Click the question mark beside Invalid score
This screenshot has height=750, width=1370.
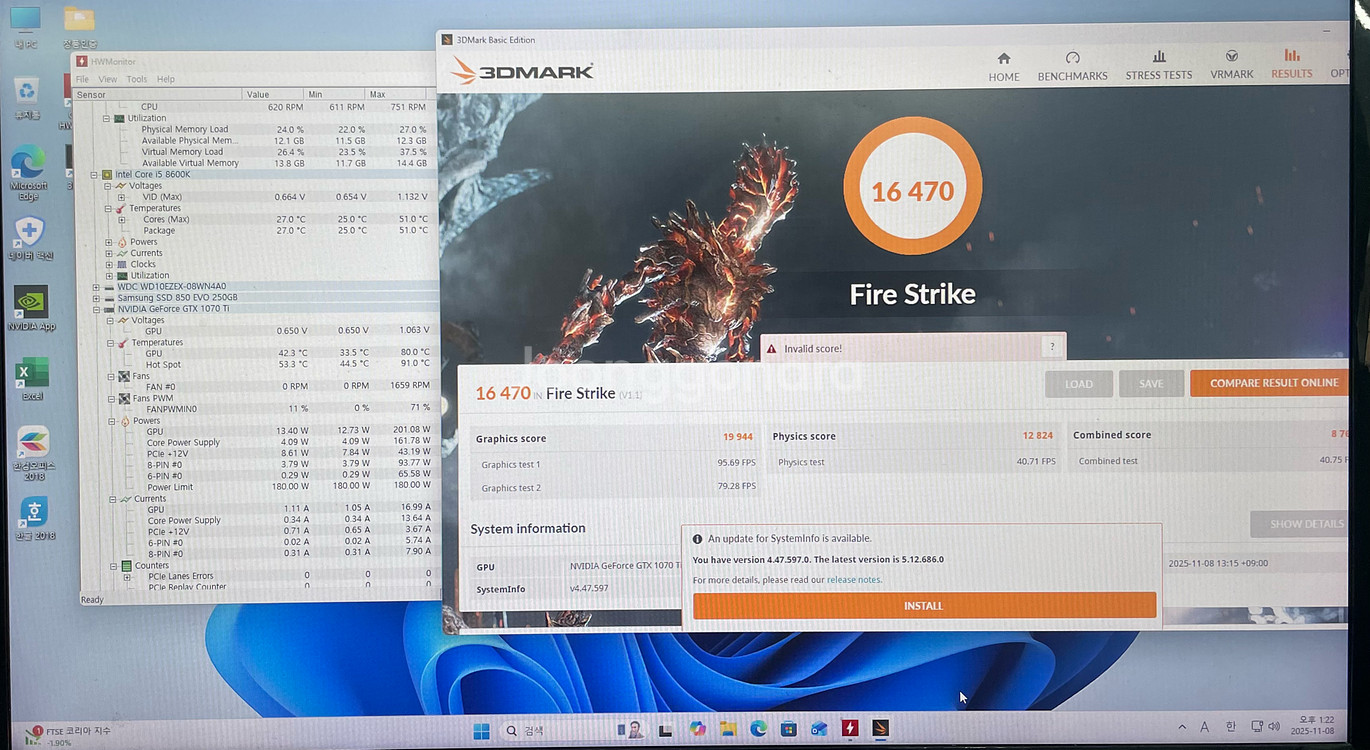[x=1051, y=346]
